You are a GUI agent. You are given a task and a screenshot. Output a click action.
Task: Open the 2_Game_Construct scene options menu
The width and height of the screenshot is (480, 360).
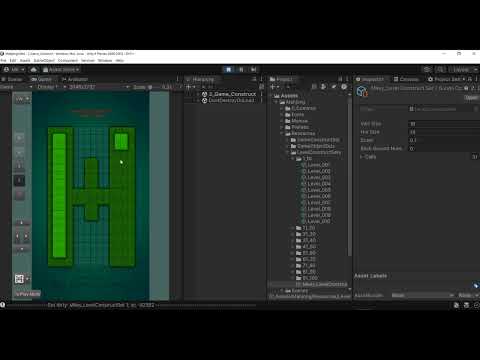pos(262,94)
